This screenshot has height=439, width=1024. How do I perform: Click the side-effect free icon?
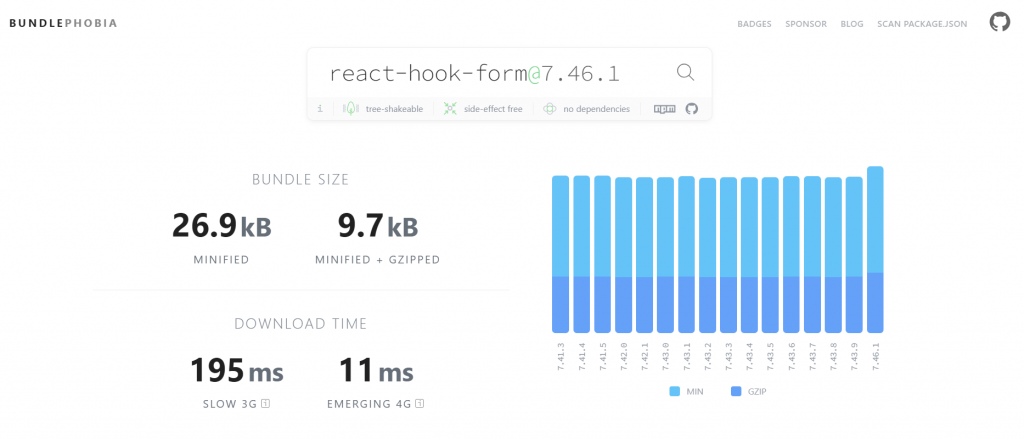click(450, 109)
